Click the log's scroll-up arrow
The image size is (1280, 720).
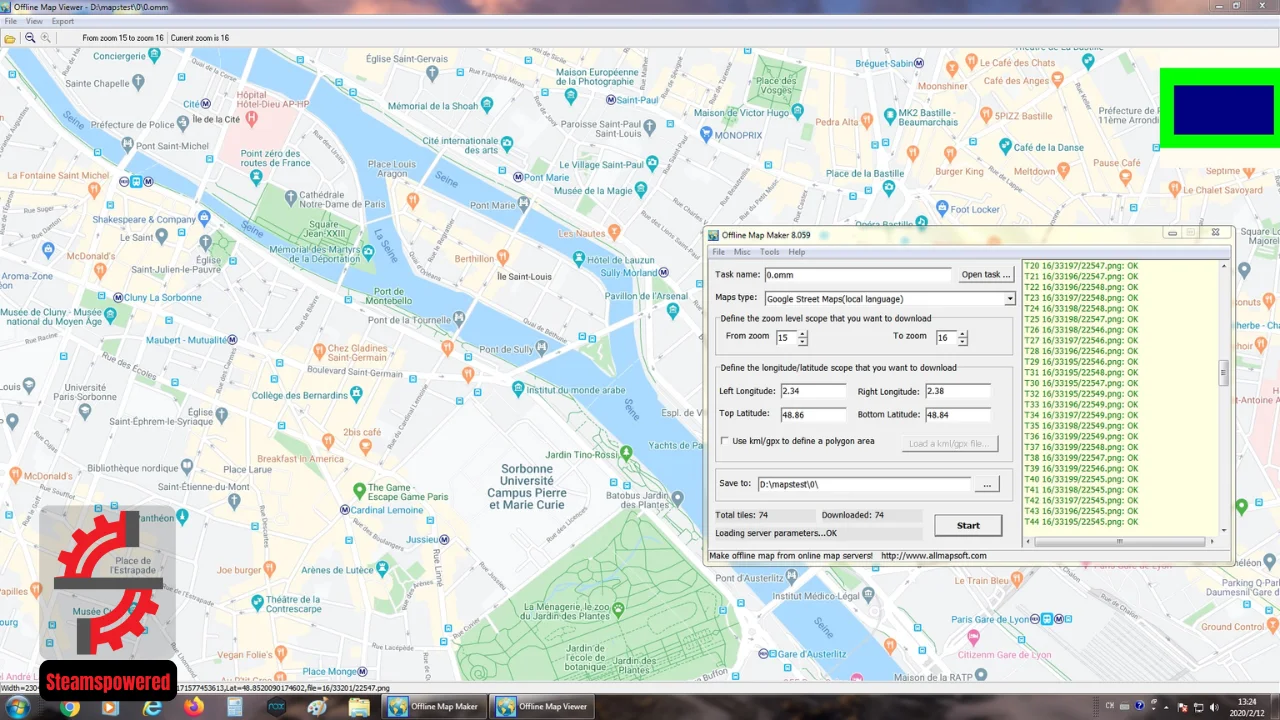click(x=1223, y=266)
